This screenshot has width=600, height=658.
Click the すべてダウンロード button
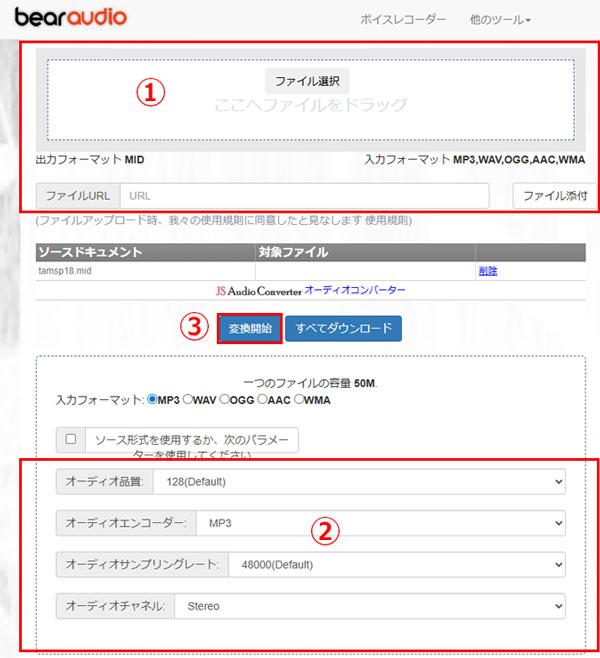pos(343,328)
